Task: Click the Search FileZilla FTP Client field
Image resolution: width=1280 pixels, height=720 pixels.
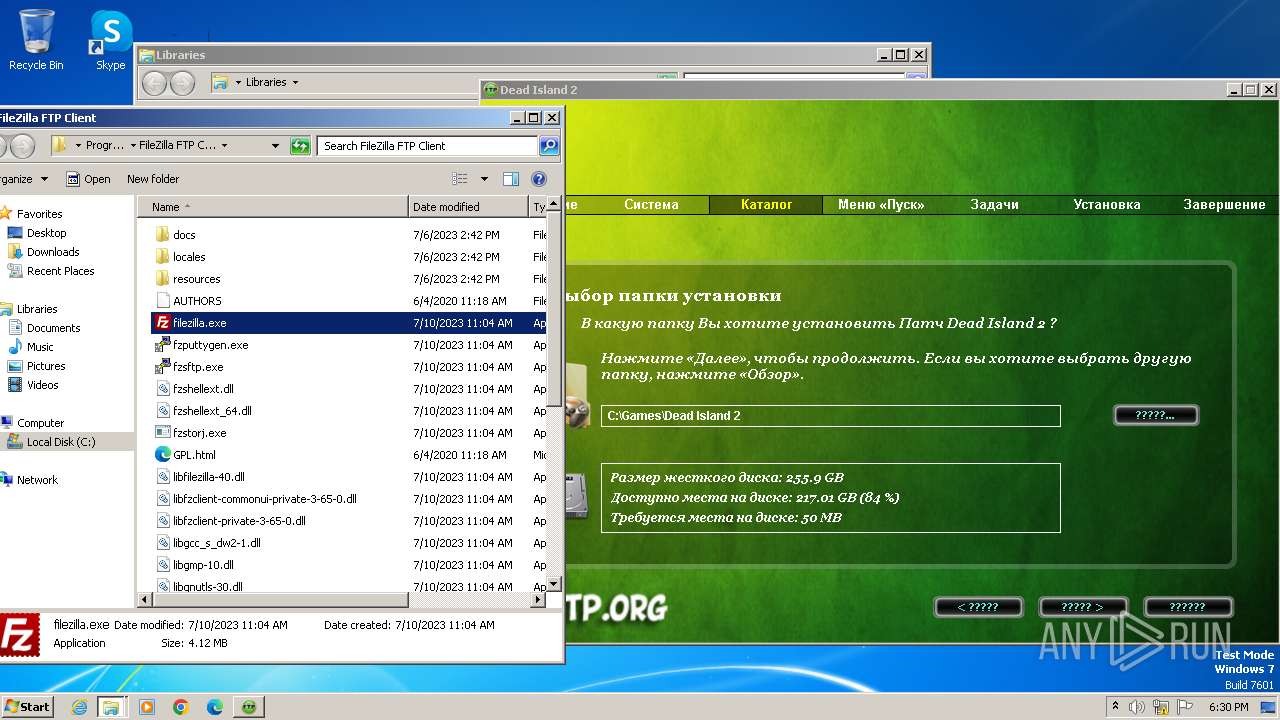Action: coord(428,146)
